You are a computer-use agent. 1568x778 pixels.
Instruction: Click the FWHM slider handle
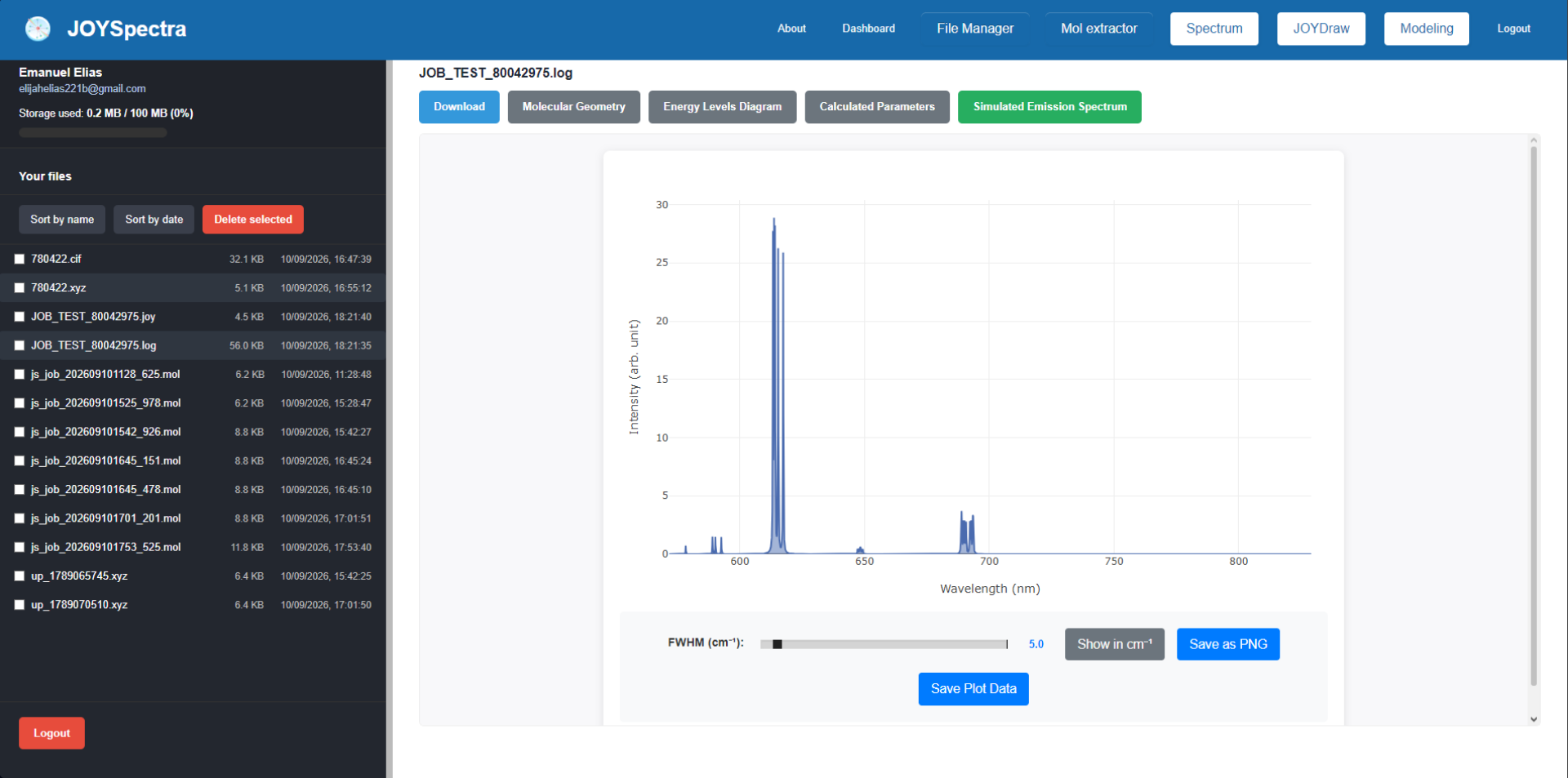tap(777, 644)
